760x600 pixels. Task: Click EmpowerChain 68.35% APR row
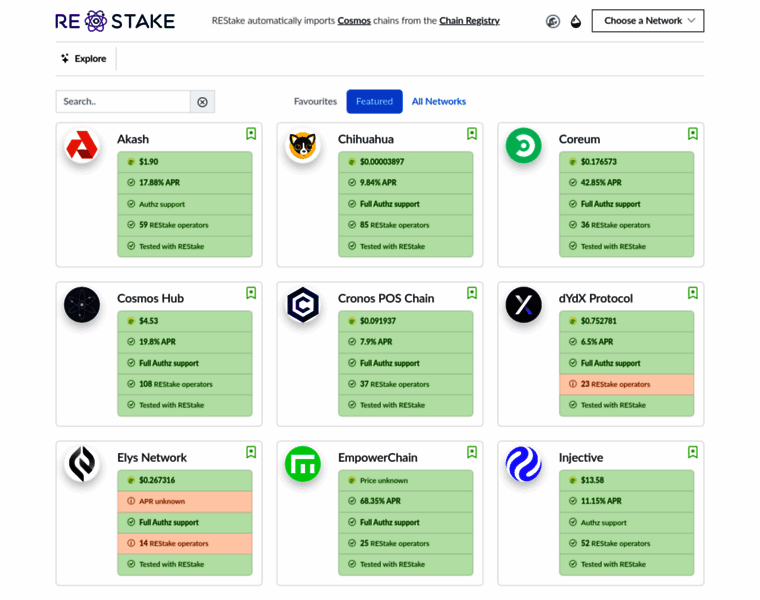(406, 501)
